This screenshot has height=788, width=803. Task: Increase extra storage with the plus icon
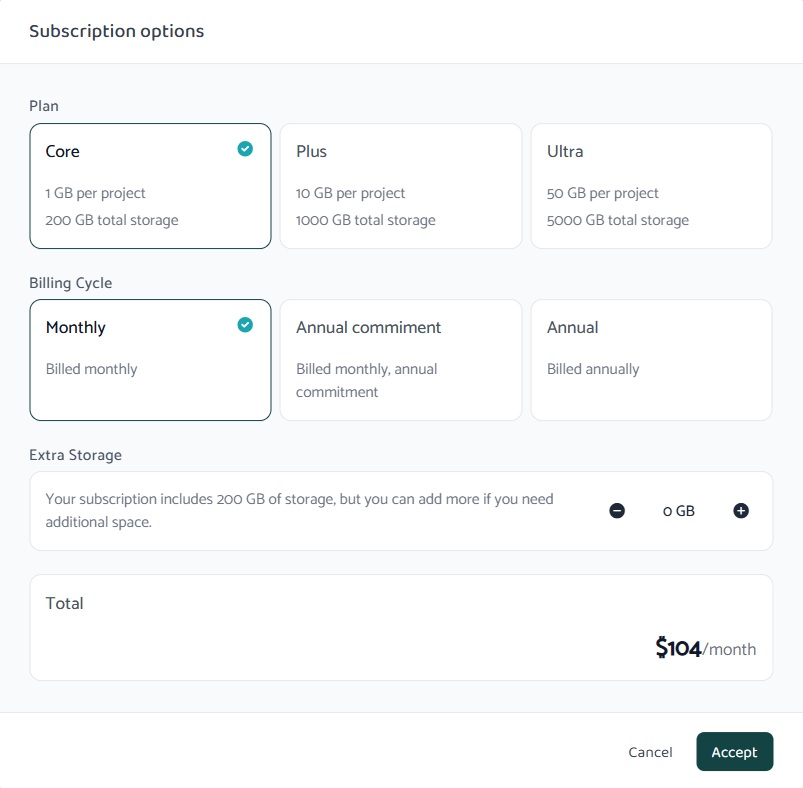point(741,511)
